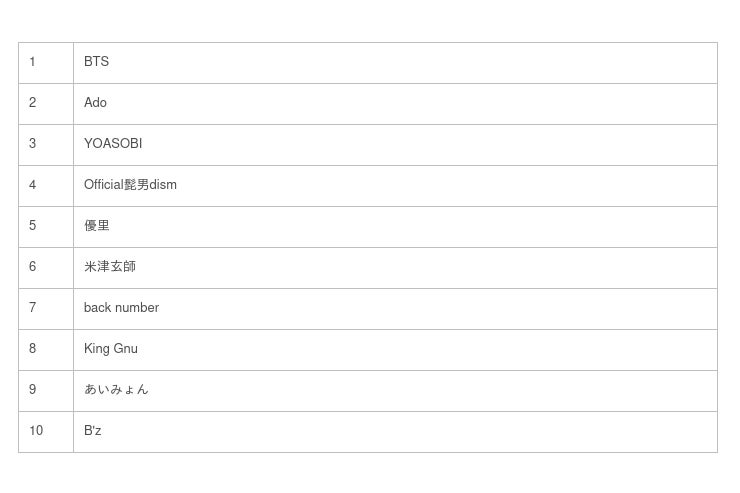Select the B'z entry
Screen dimensions: 740x493
[93, 431]
